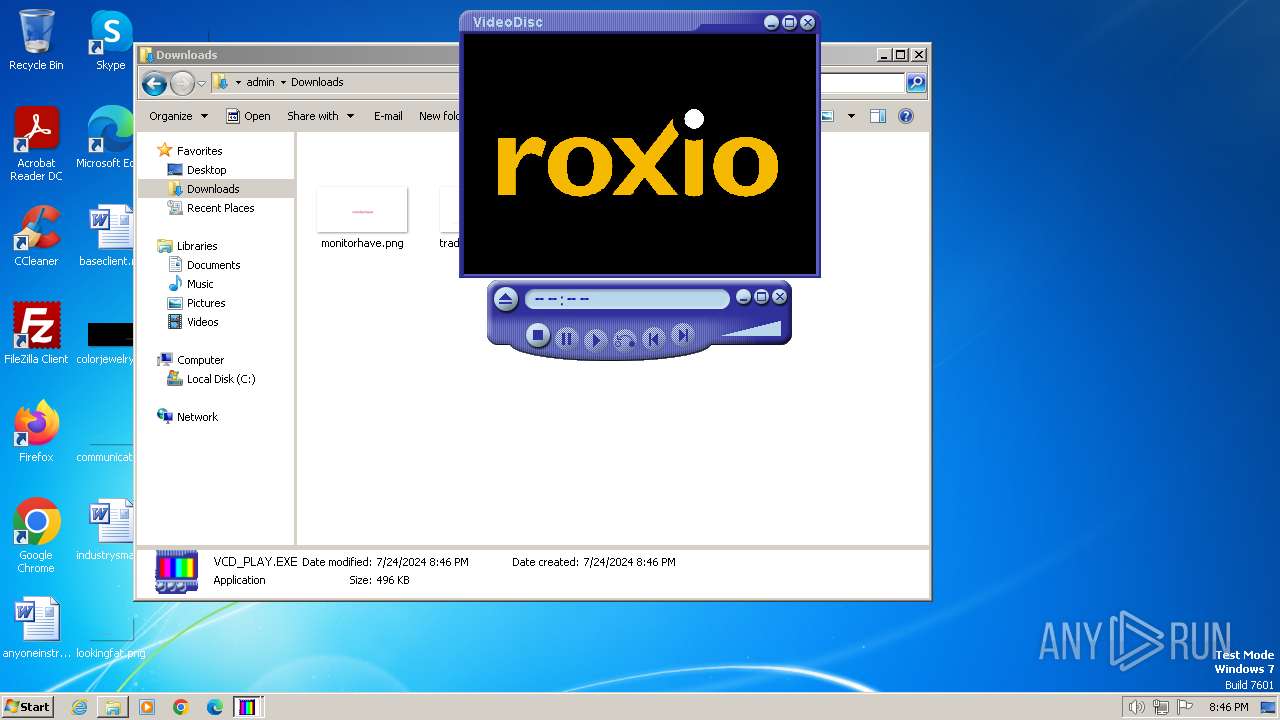Screen dimensions: 1280x720
Task: Click the search button in explorer window
Action: [915, 83]
